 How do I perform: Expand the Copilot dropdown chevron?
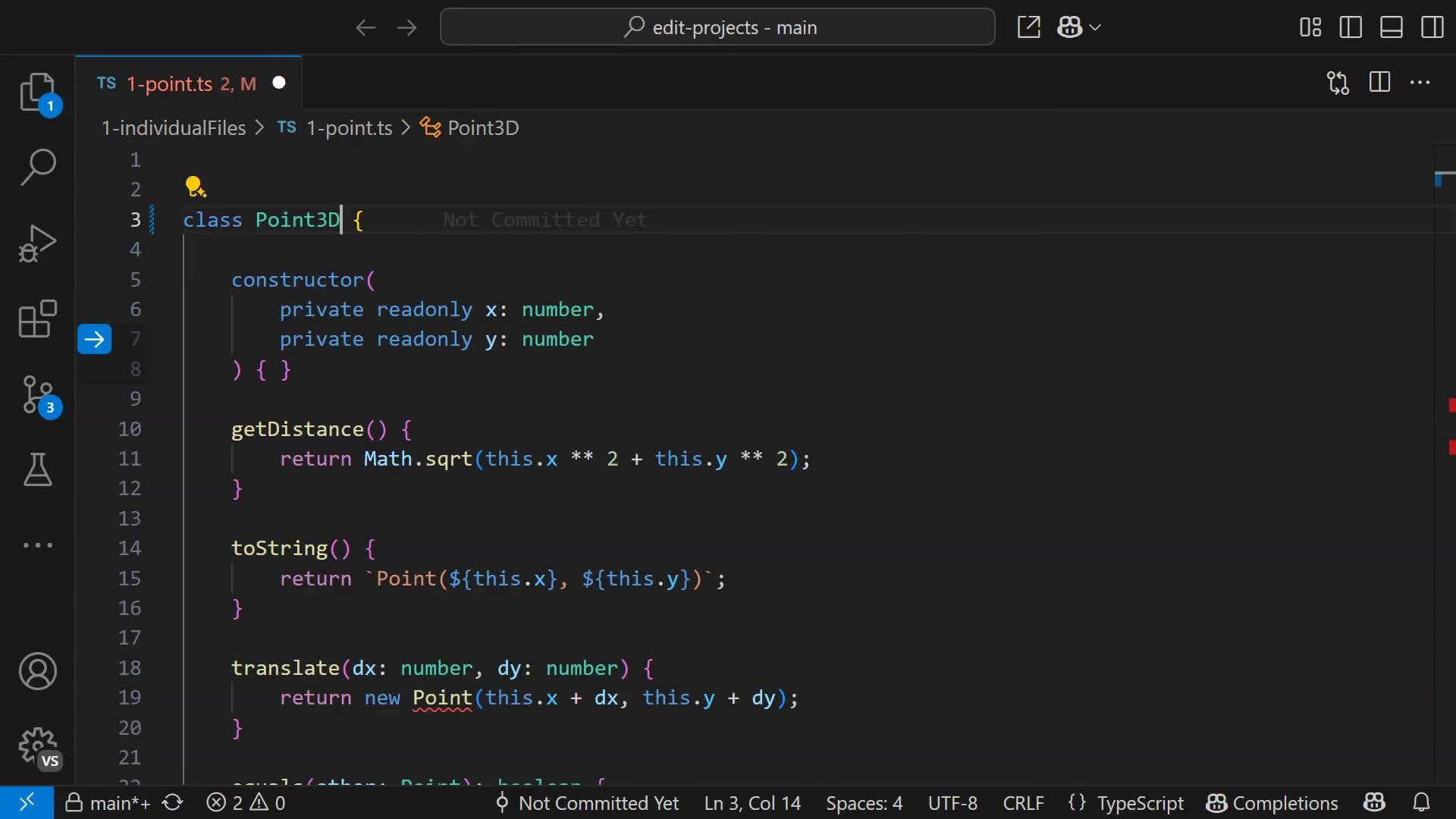(1095, 27)
